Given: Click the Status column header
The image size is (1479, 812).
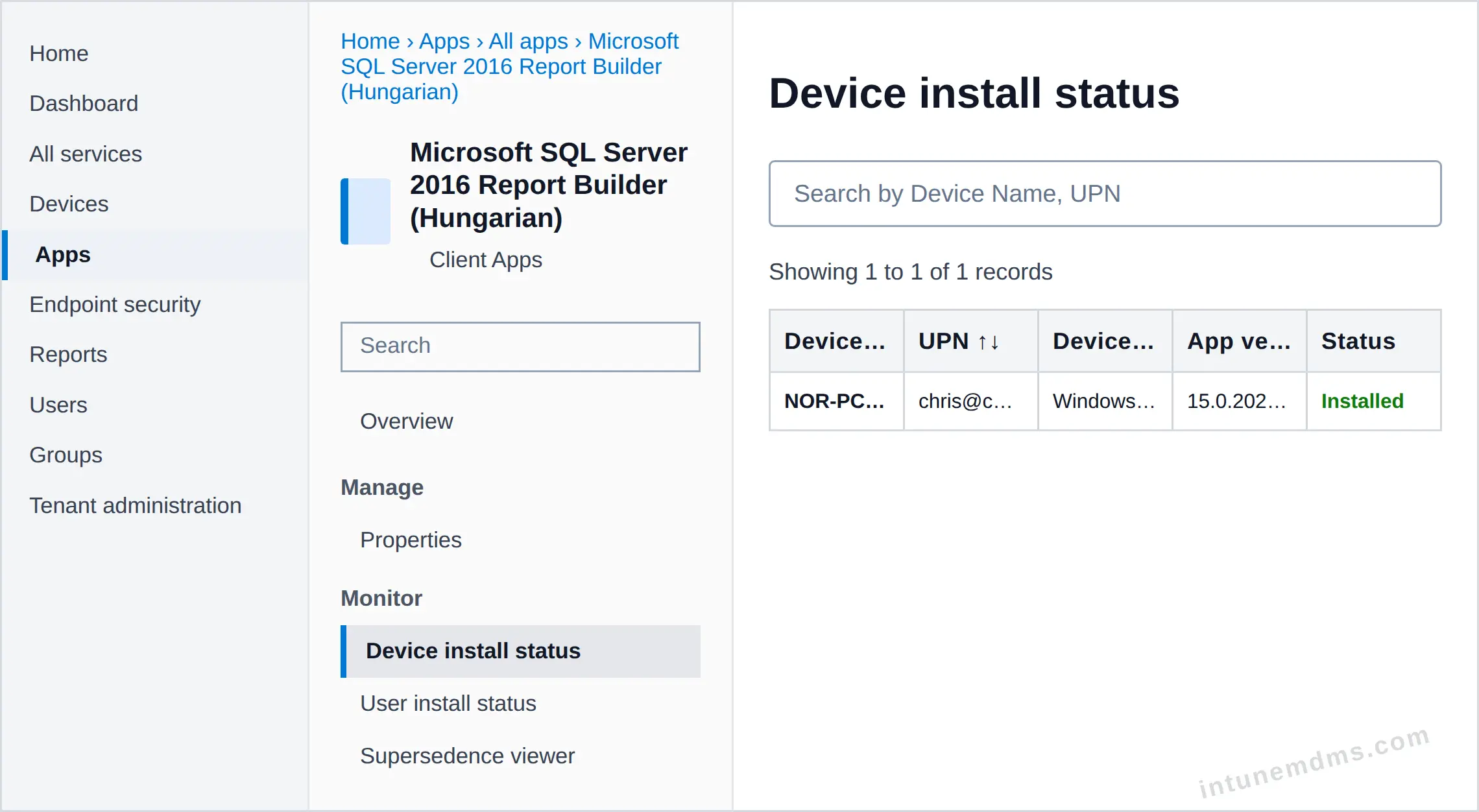Looking at the screenshot, I should pos(1373,341).
